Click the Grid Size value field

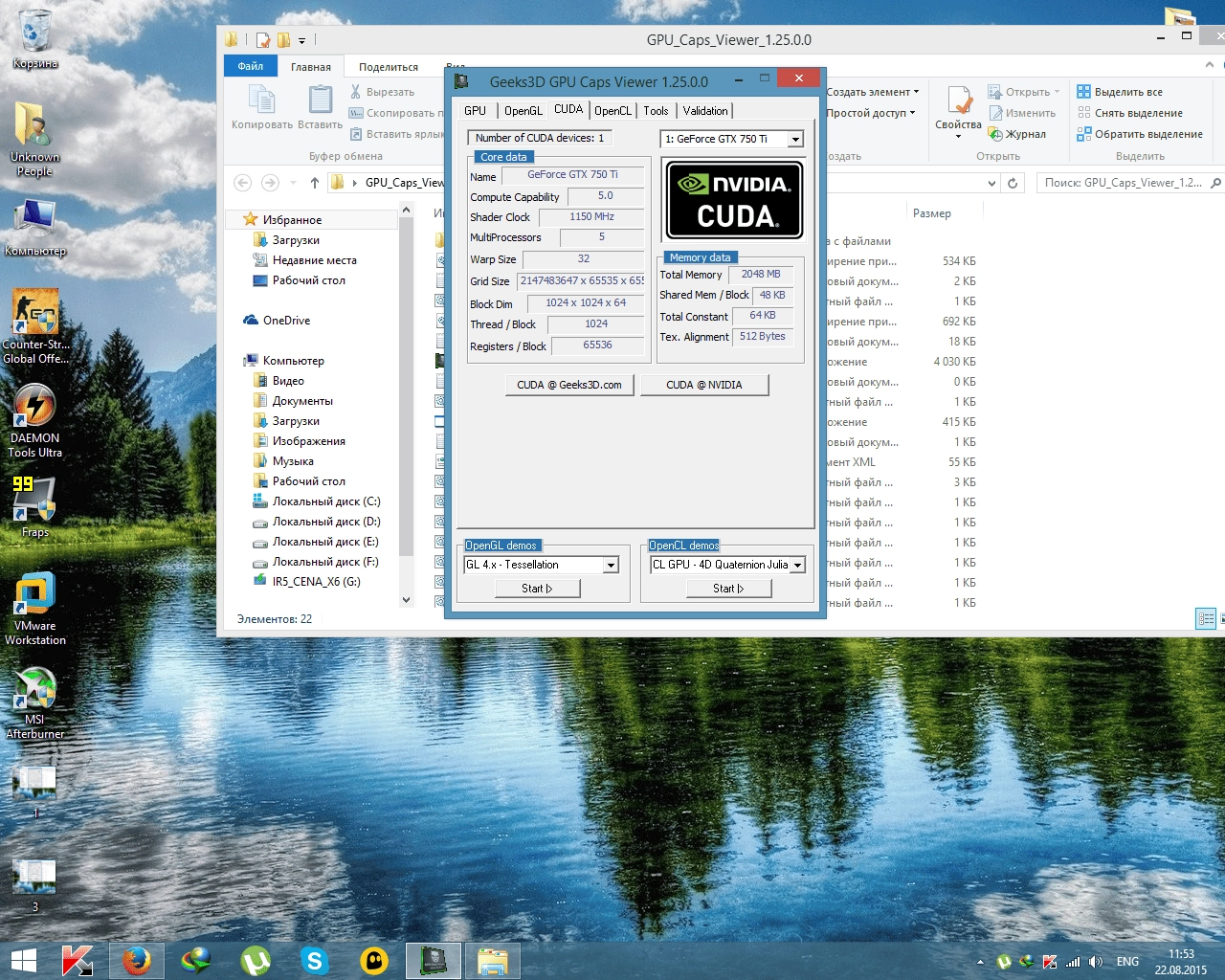tap(581, 281)
